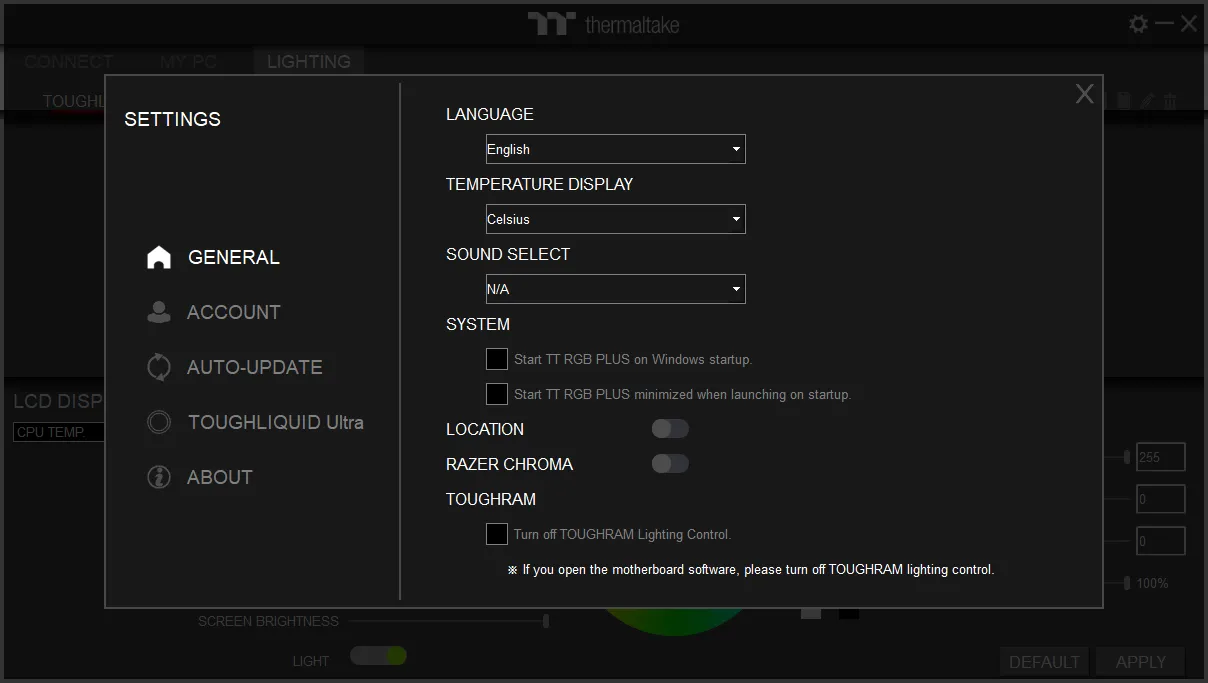Switch to the LIGHTING tab
Viewport: 1208px width, 683px height.
309,61
